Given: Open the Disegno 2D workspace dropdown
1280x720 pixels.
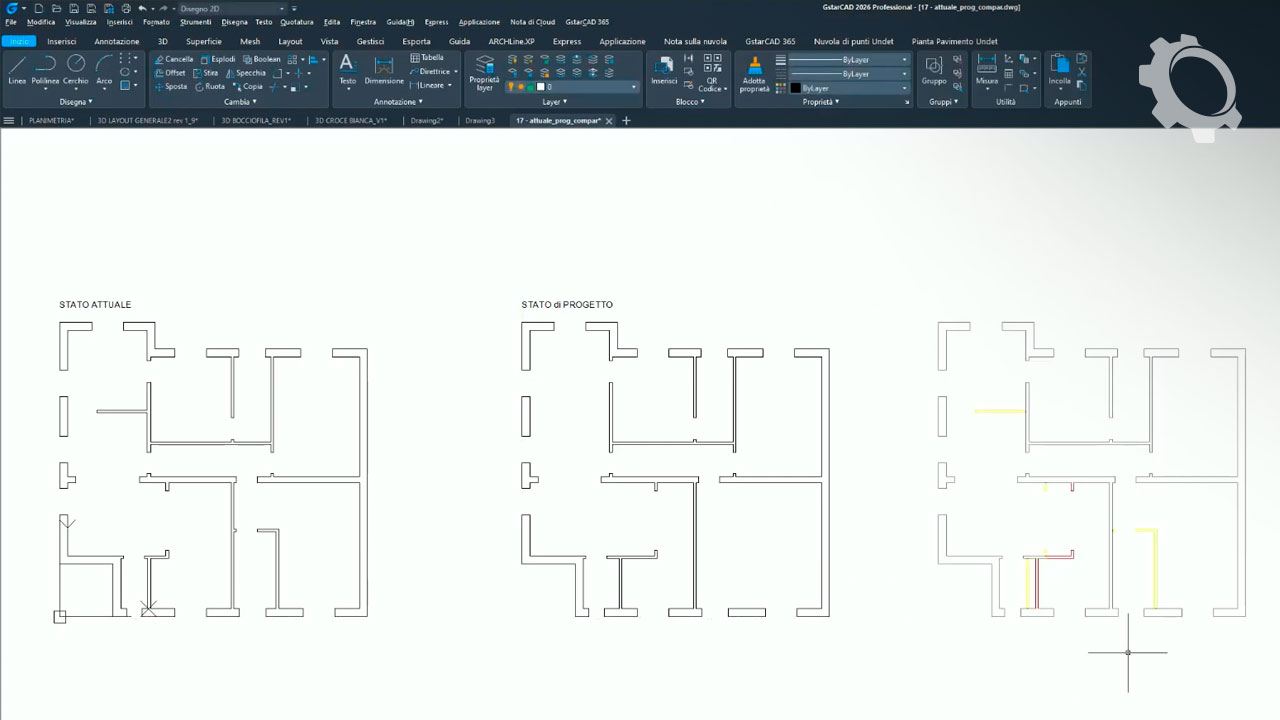Looking at the screenshot, I should [232, 8].
